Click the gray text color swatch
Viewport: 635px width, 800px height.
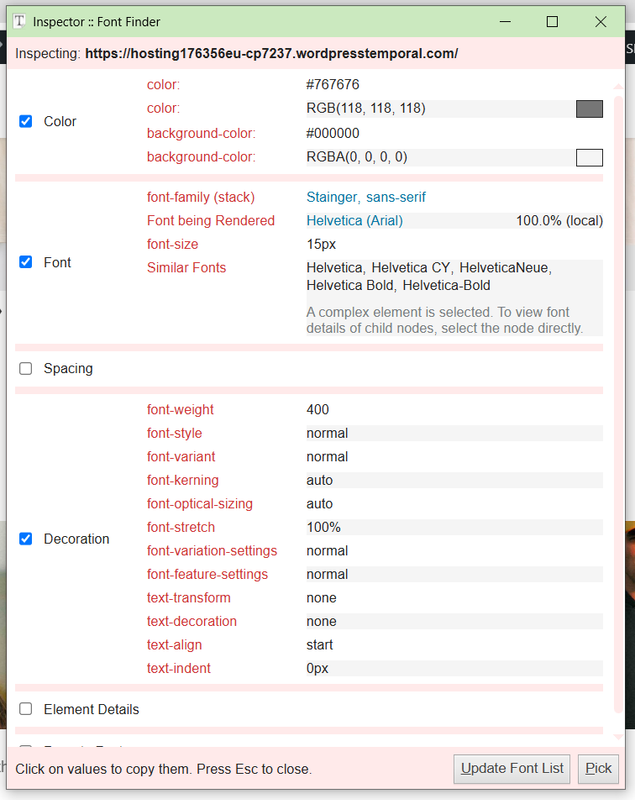pyautogui.click(x=589, y=109)
